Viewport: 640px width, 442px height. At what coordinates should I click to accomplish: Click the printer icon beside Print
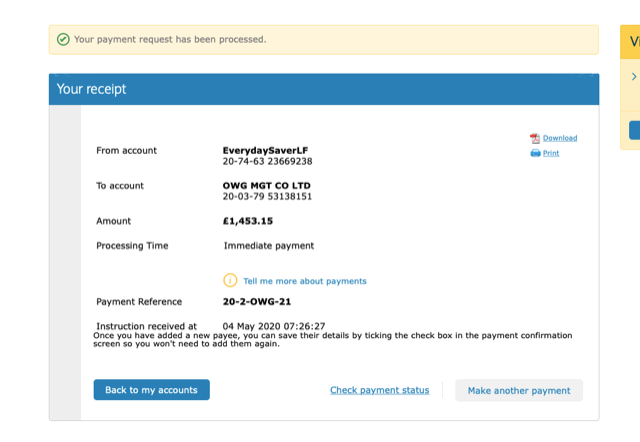coord(535,153)
